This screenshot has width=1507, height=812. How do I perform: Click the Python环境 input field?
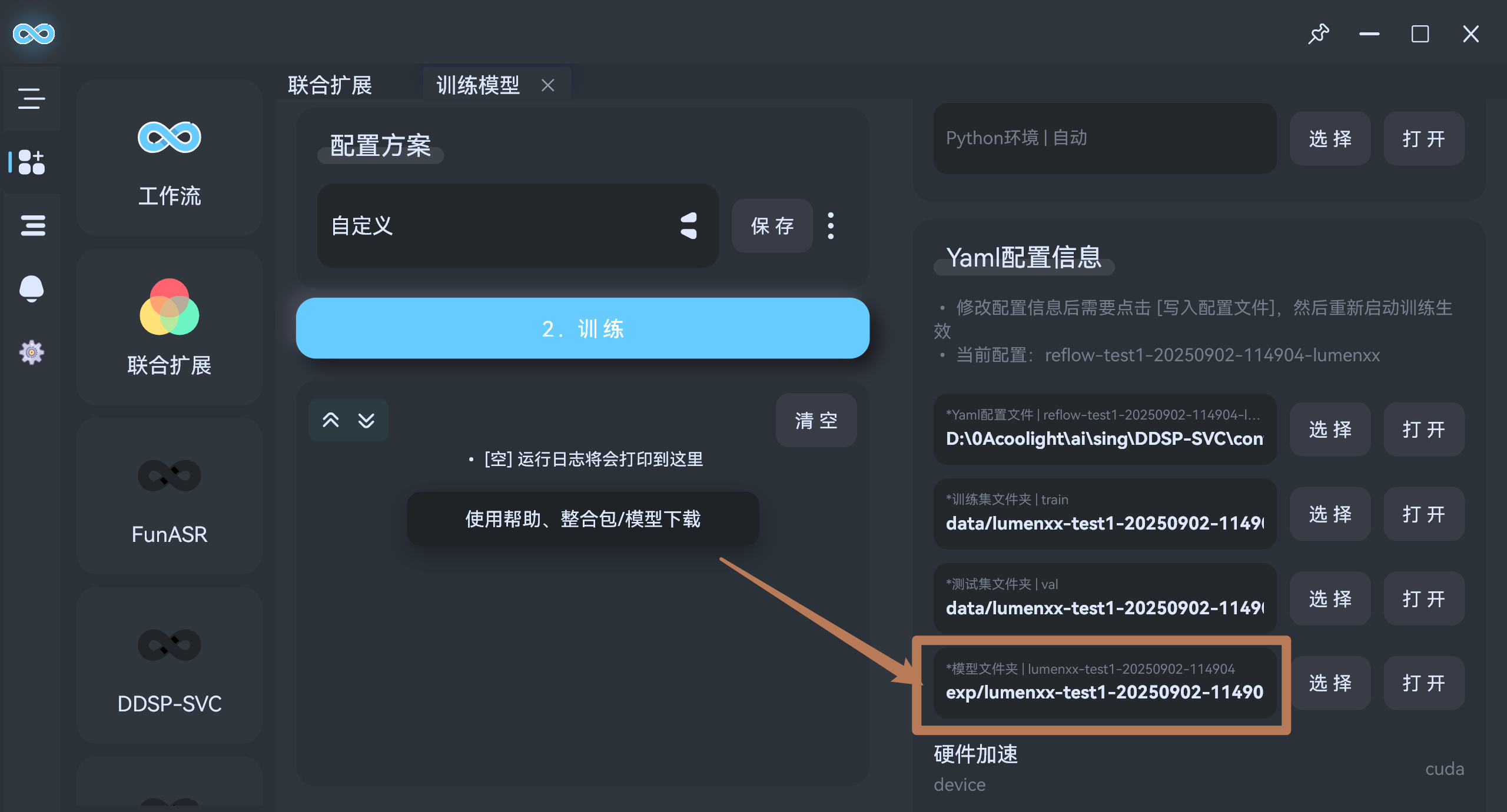[1105, 138]
